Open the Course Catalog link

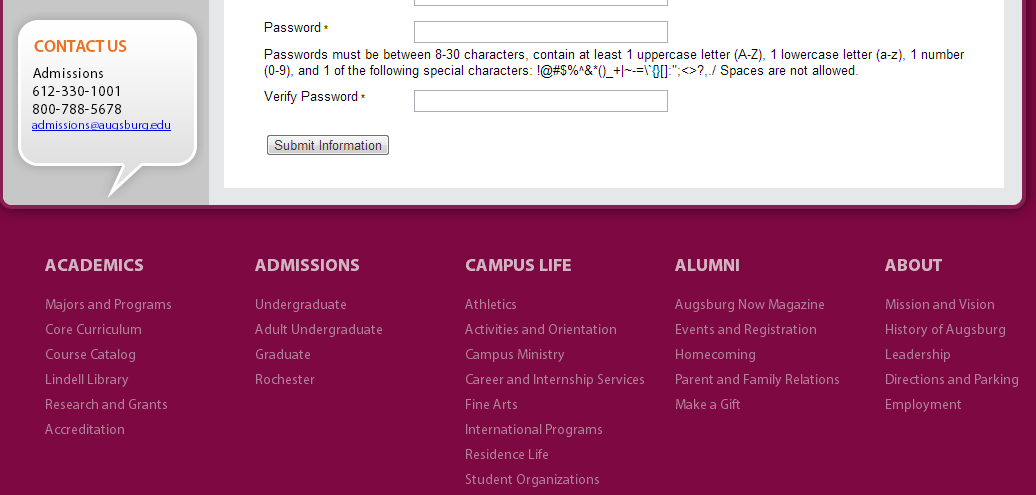[x=90, y=354]
